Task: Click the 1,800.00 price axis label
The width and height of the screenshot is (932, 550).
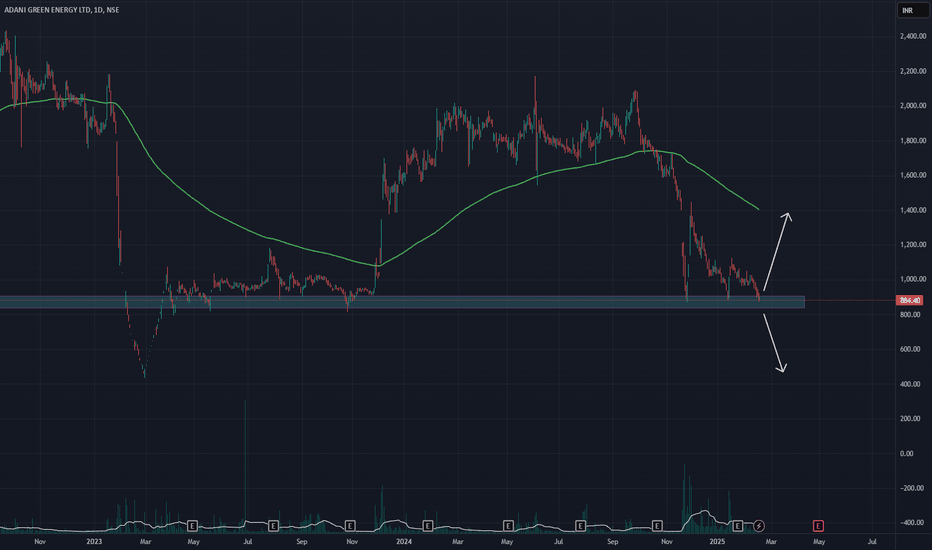Action: [x=913, y=141]
